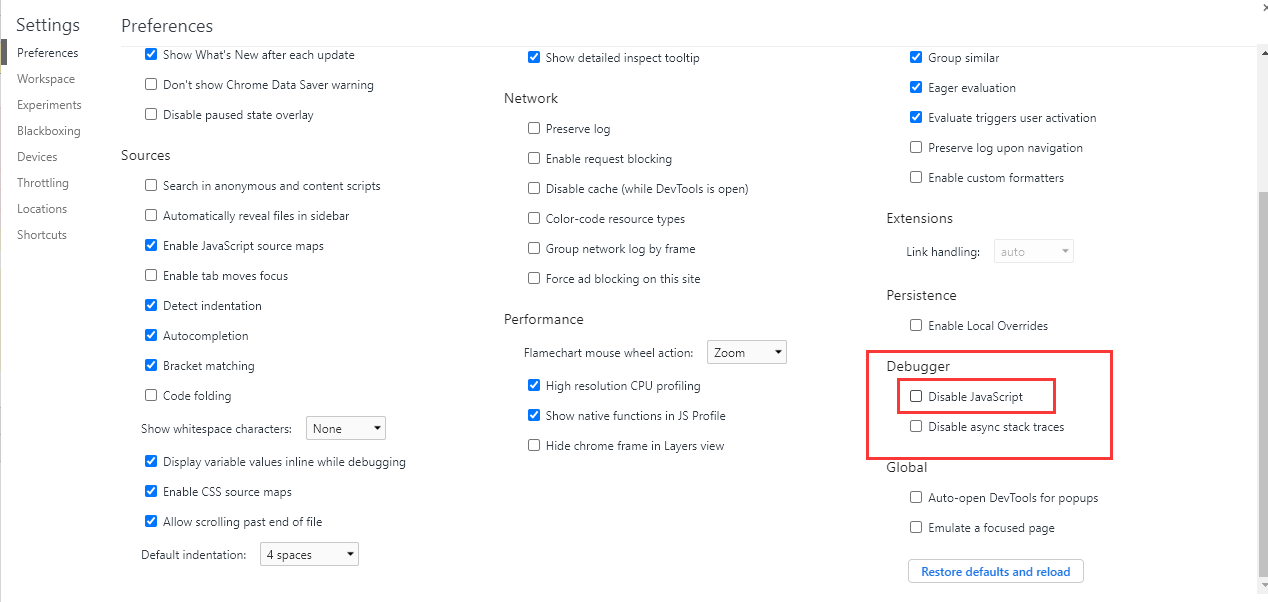Toggle Auto-open DevTools for popups
This screenshot has height=602, width=1268.
pos(916,498)
